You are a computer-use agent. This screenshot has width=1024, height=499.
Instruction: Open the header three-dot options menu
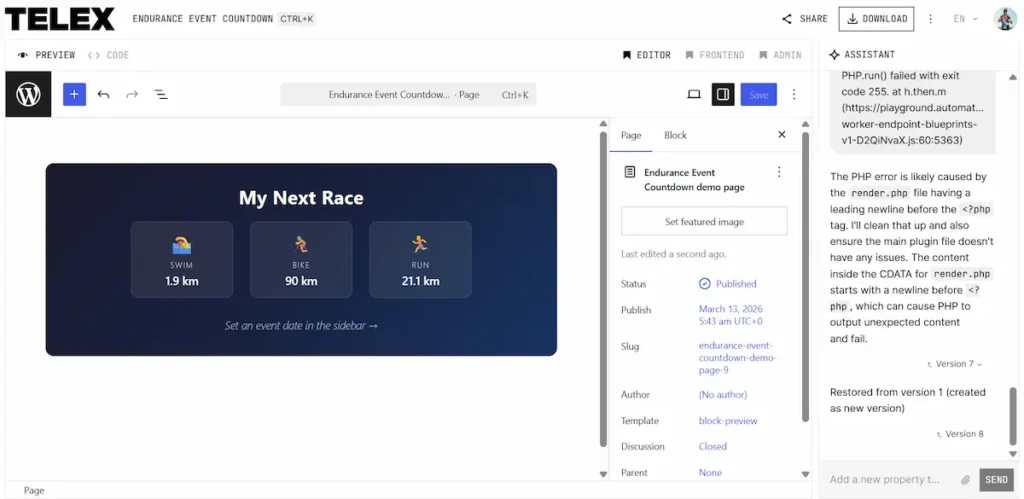pos(931,19)
